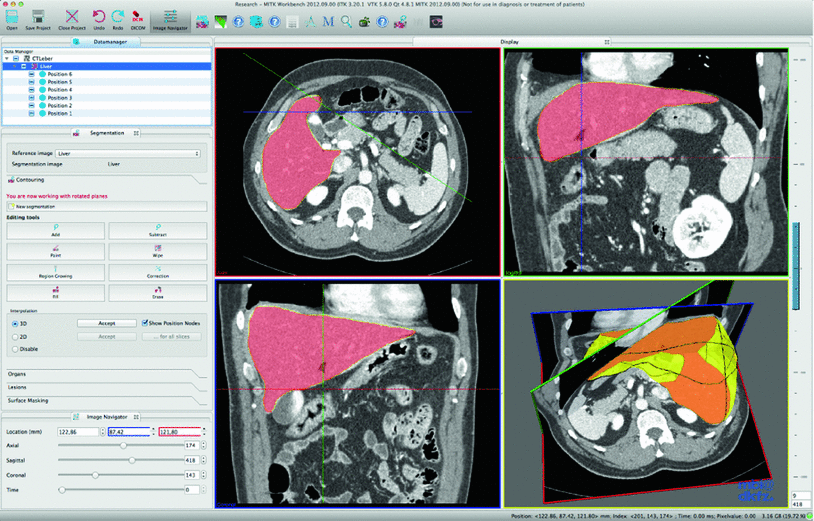The image size is (814, 521).
Task: Expand the Organs section
Action: (x=106, y=374)
